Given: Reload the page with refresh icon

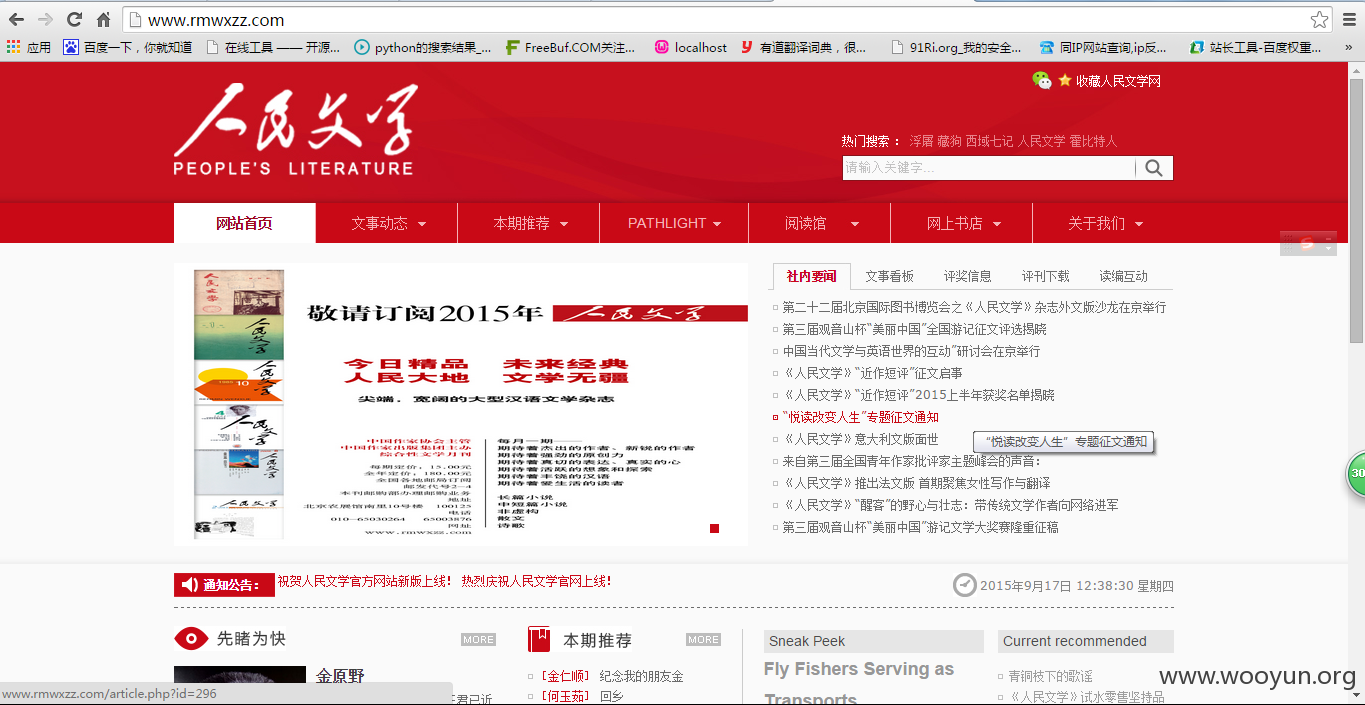Looking at the screenshot, I should coord(74,19).
